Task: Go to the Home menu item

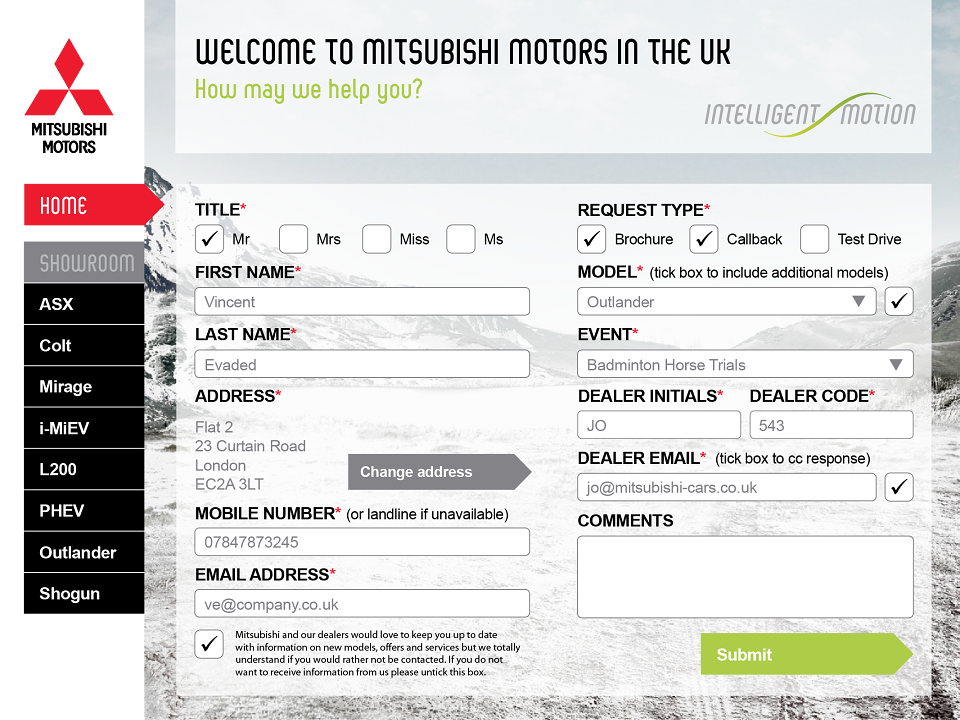Action: (93, 204)
